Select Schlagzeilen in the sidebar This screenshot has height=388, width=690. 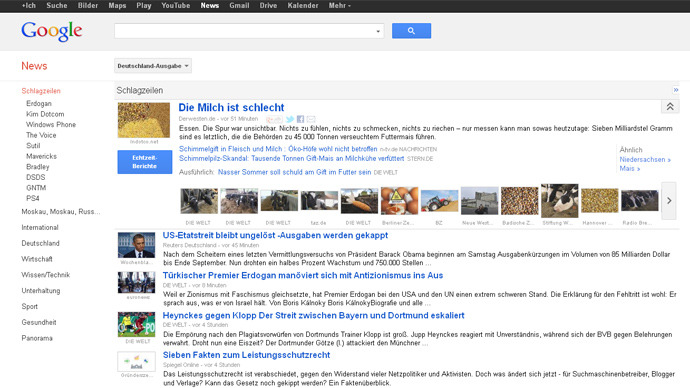click(x=41, y=91)
